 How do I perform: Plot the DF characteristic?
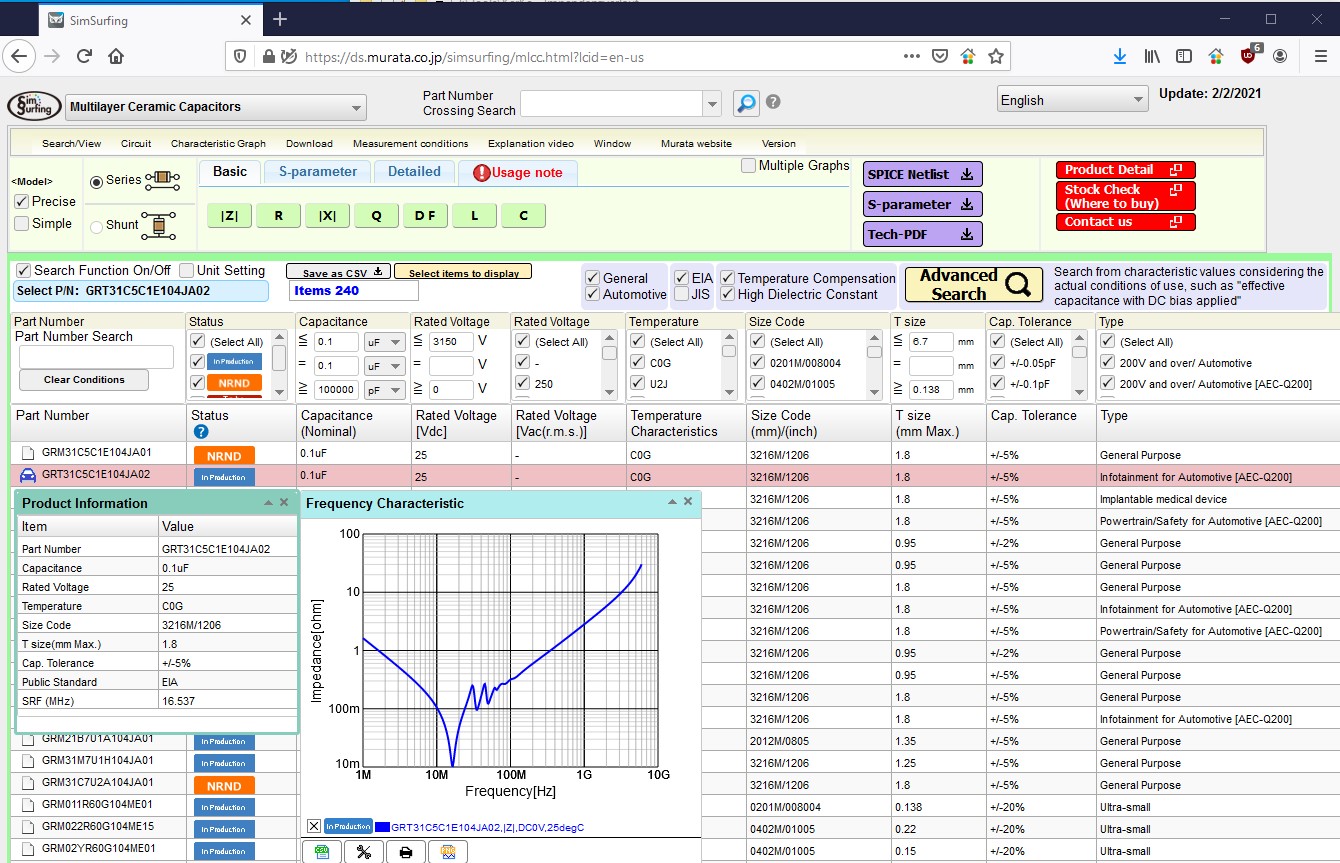pyautogui.click(x=425, y=215)
